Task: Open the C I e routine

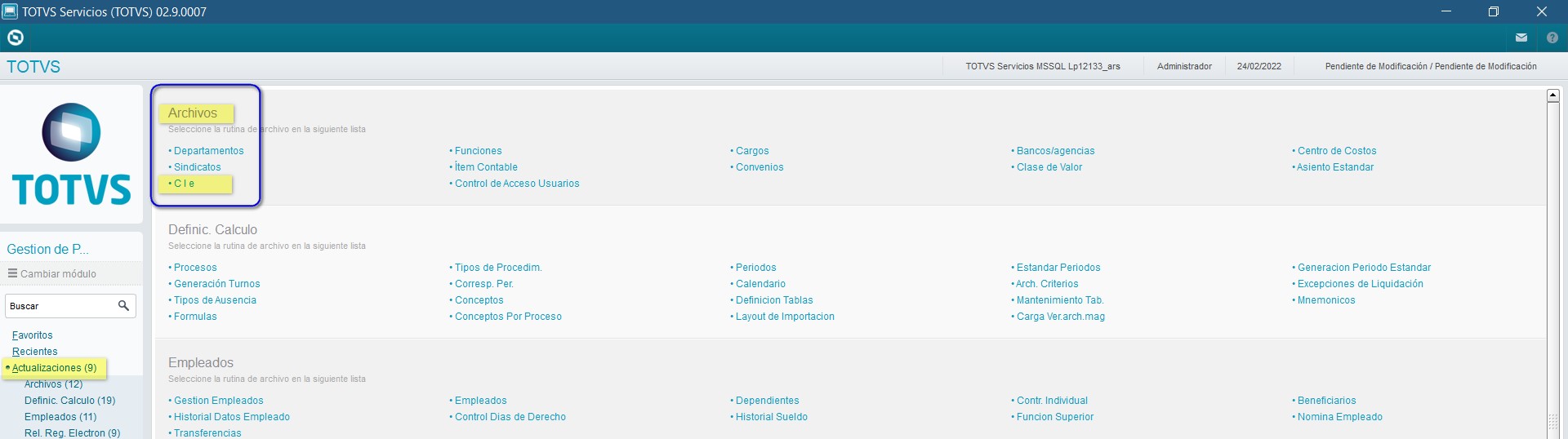Action: pyautogui.click(x=185, y=184)
